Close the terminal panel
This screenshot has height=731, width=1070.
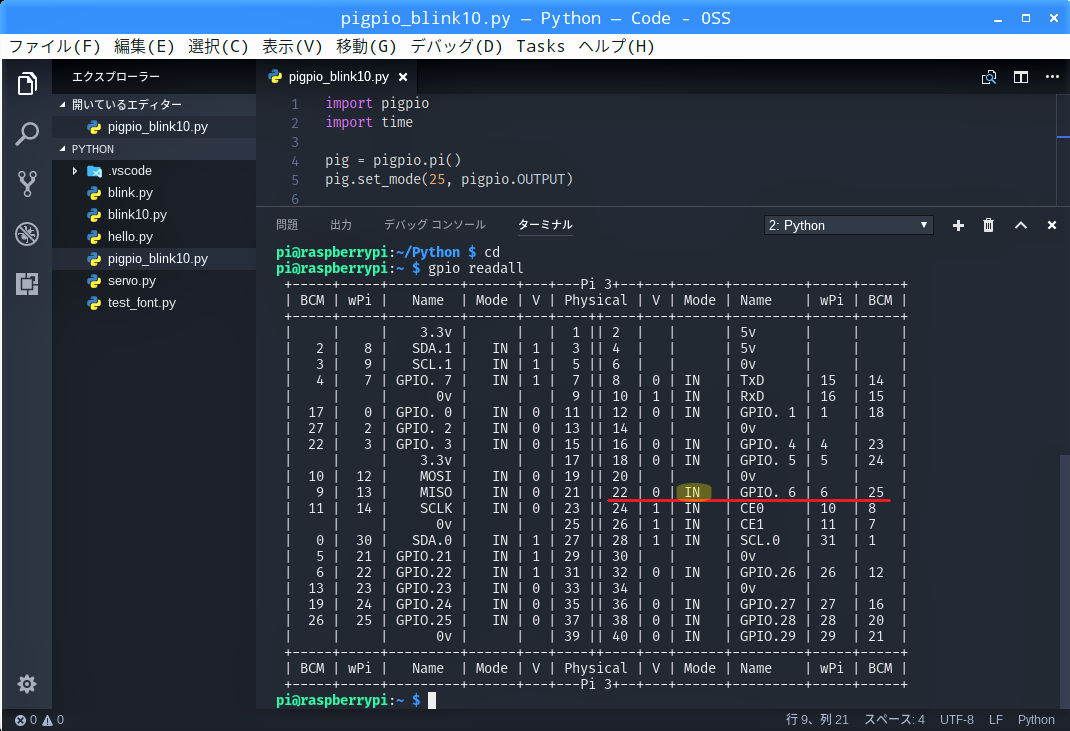tap(1052, 225)
